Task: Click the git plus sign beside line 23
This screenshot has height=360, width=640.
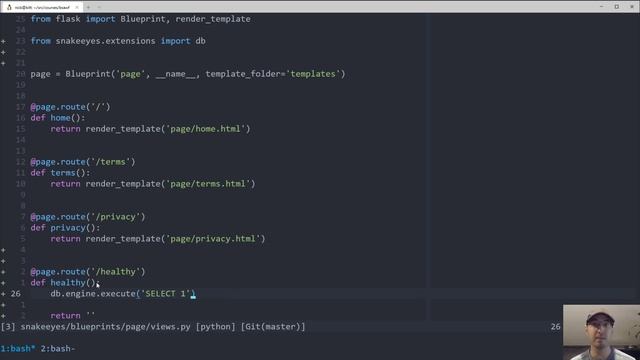Action: tap(3, 41)
